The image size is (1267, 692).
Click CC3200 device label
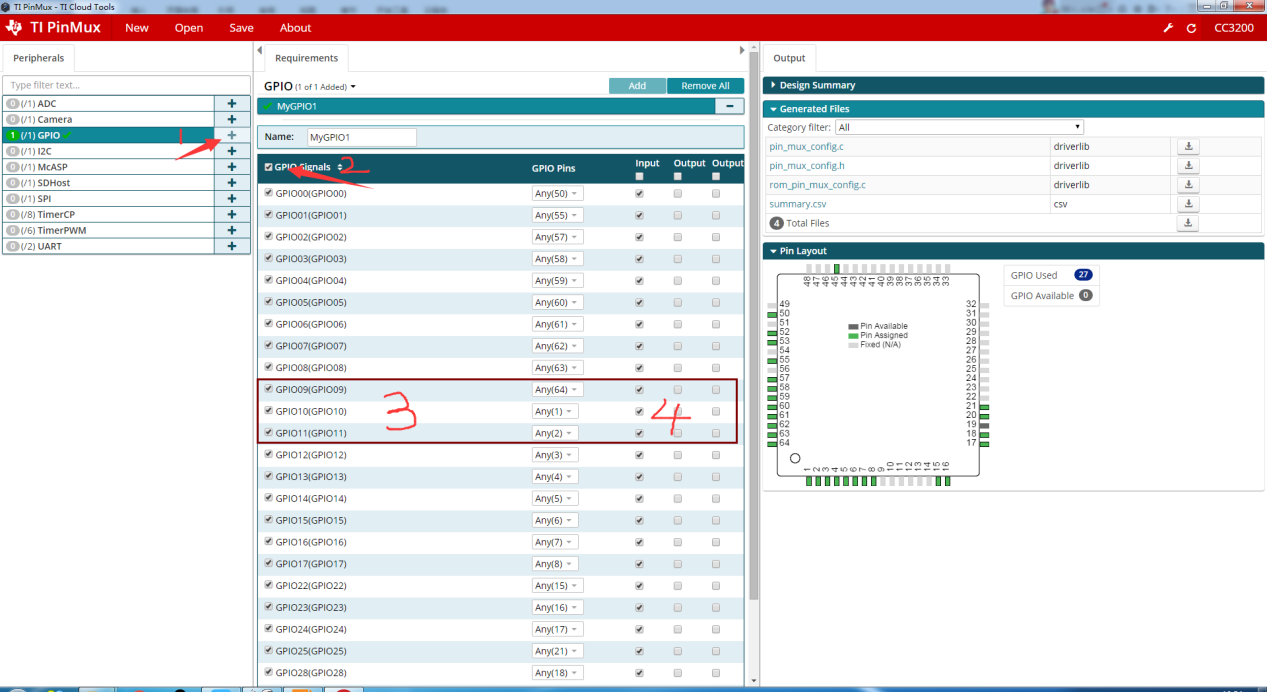pyautogui.click(x=1234, y=28)
